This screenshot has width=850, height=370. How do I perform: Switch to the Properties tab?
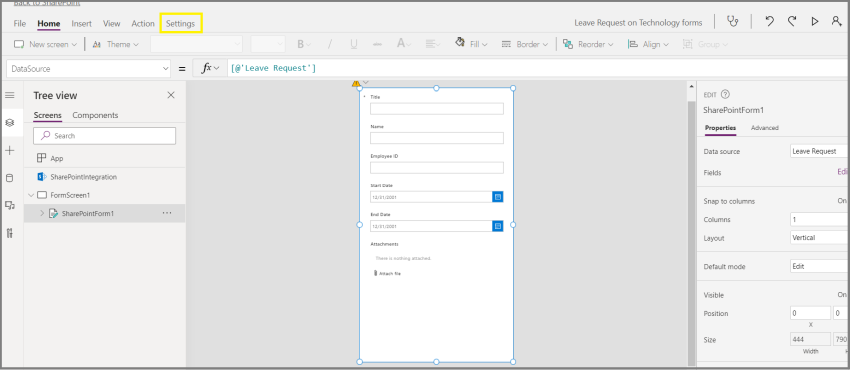pos(720,128)
